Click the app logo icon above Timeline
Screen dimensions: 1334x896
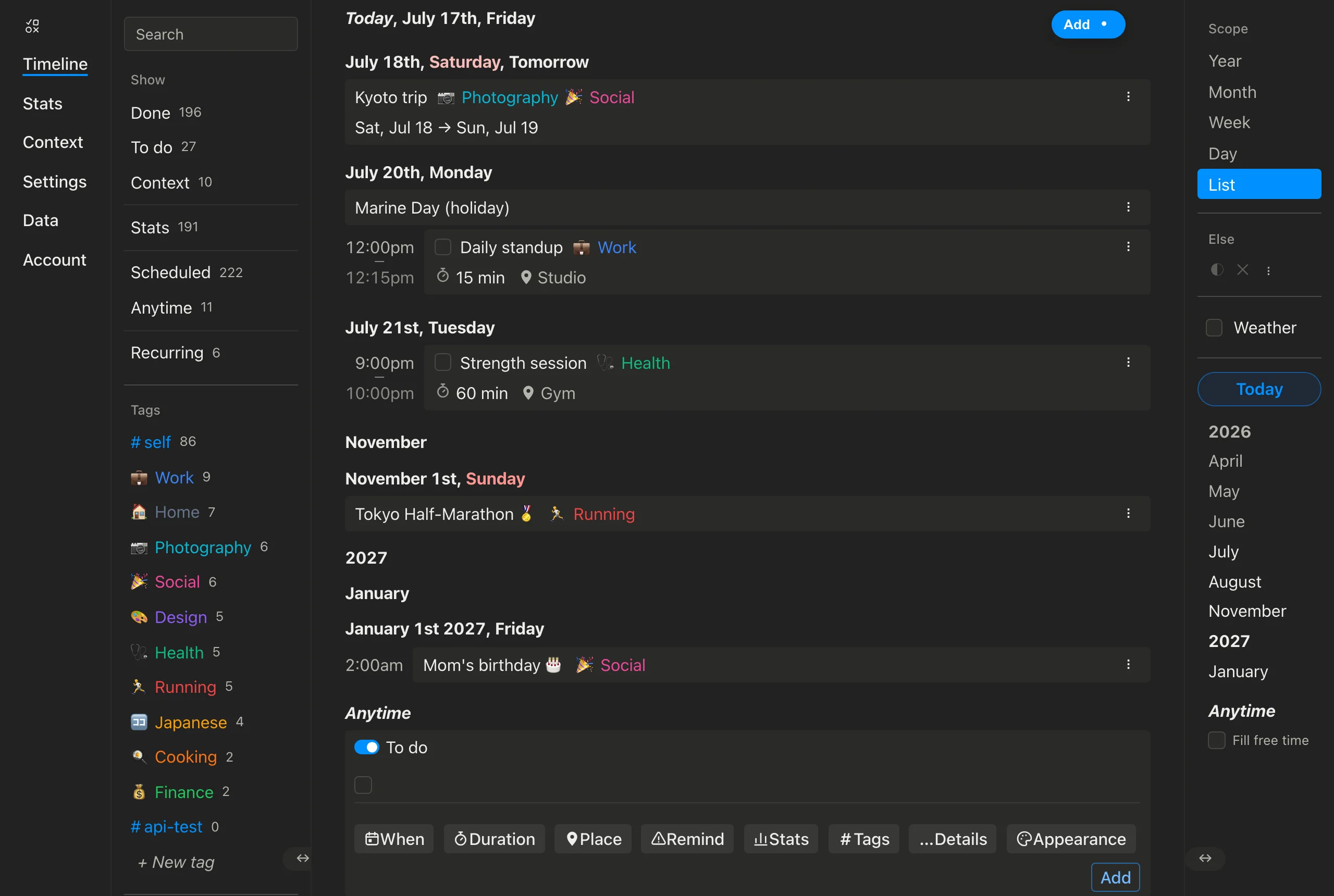coord(32,26)
